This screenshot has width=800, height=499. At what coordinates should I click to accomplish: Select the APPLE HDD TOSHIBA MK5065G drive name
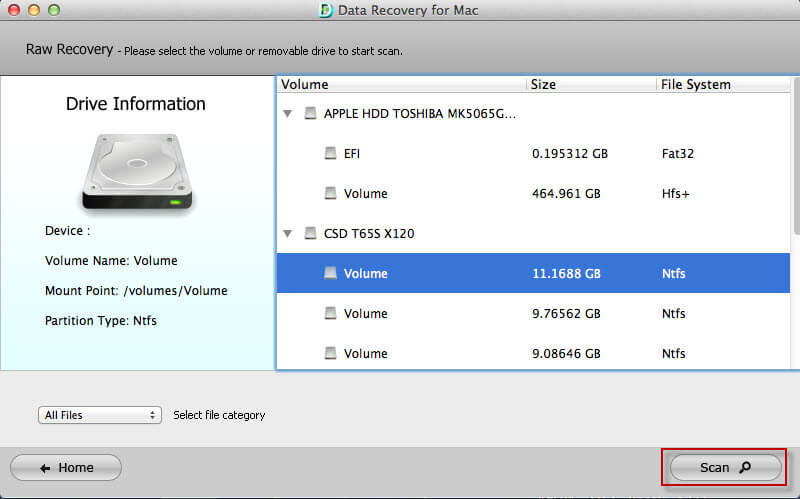click(x=419, y=114)
